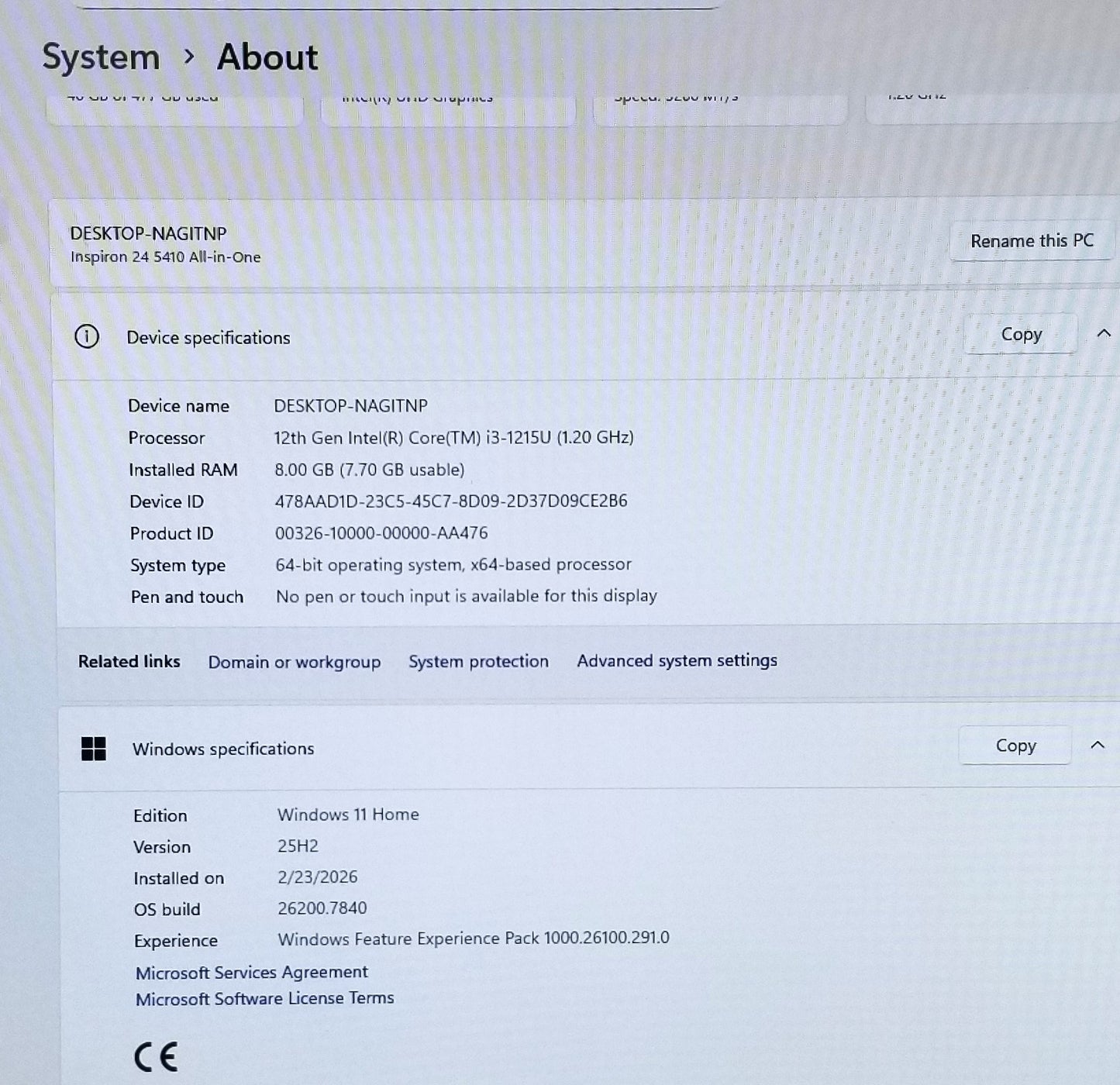Click the info icon beside Device specifications
The image size is (1120, 1085).
[x=88, y=337]
